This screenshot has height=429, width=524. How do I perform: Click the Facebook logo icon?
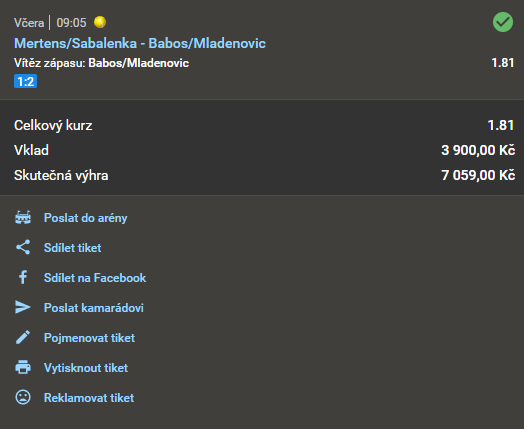[x=23, y=277]
